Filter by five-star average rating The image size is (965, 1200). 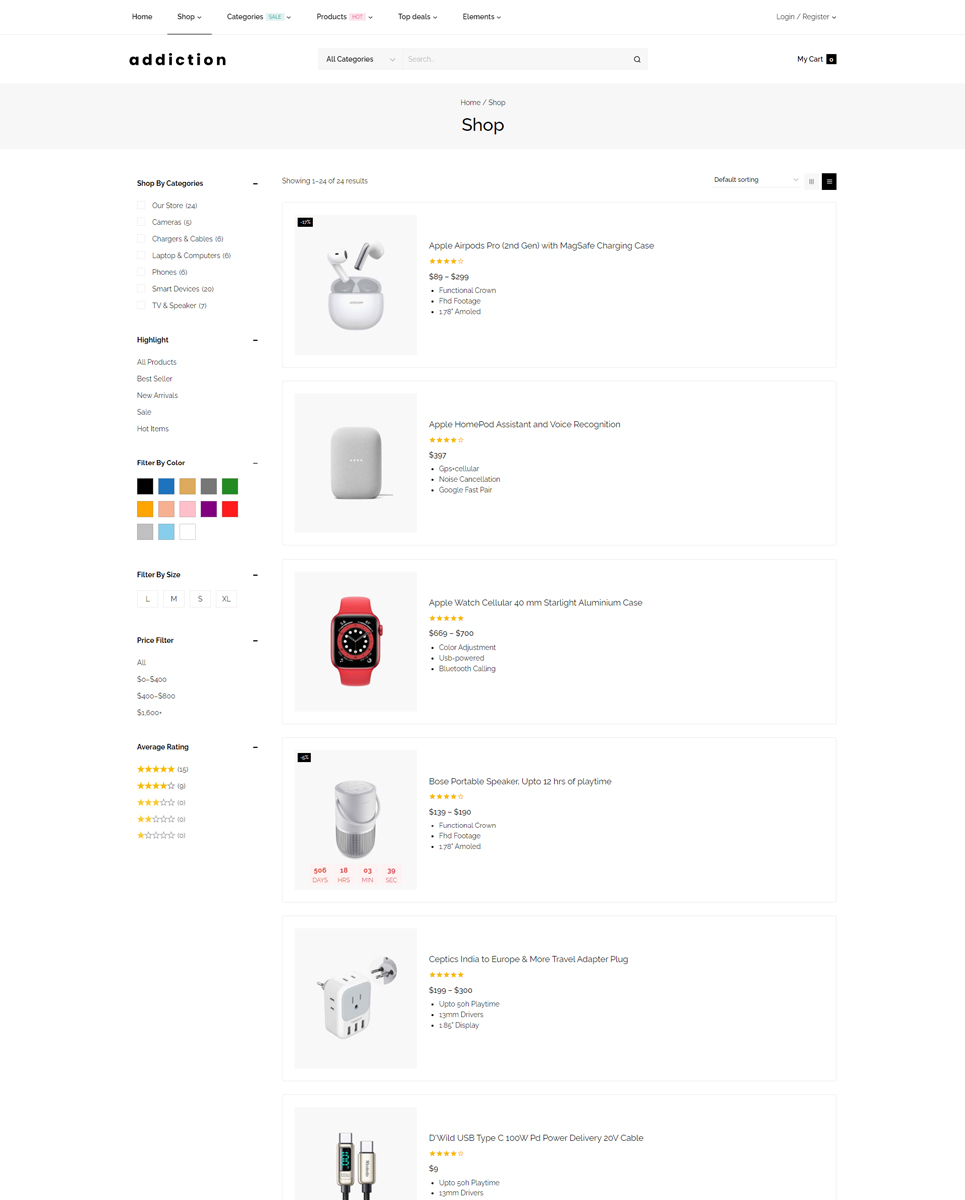click(x=156, y=769)
